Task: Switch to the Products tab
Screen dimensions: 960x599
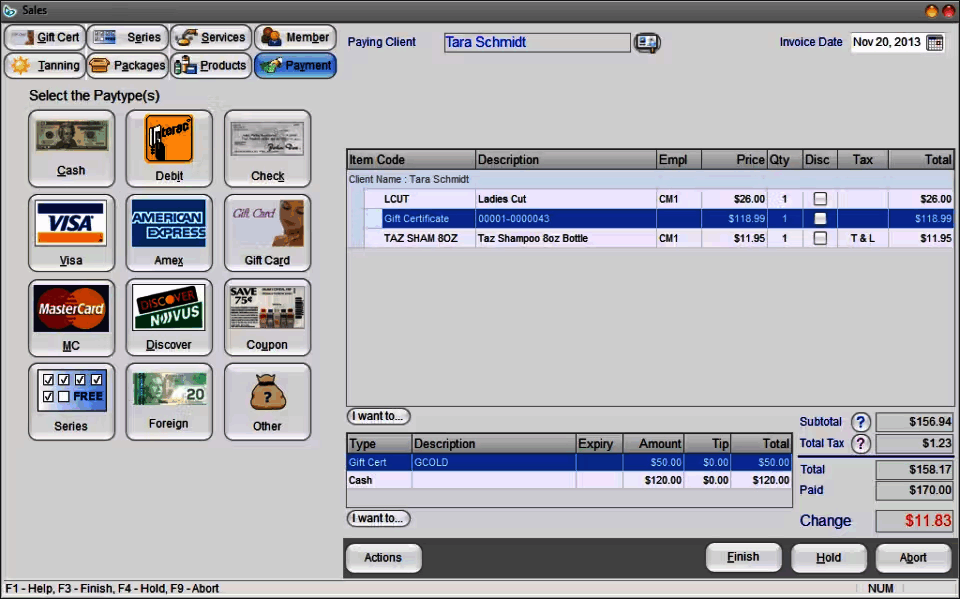Action: 211,66
